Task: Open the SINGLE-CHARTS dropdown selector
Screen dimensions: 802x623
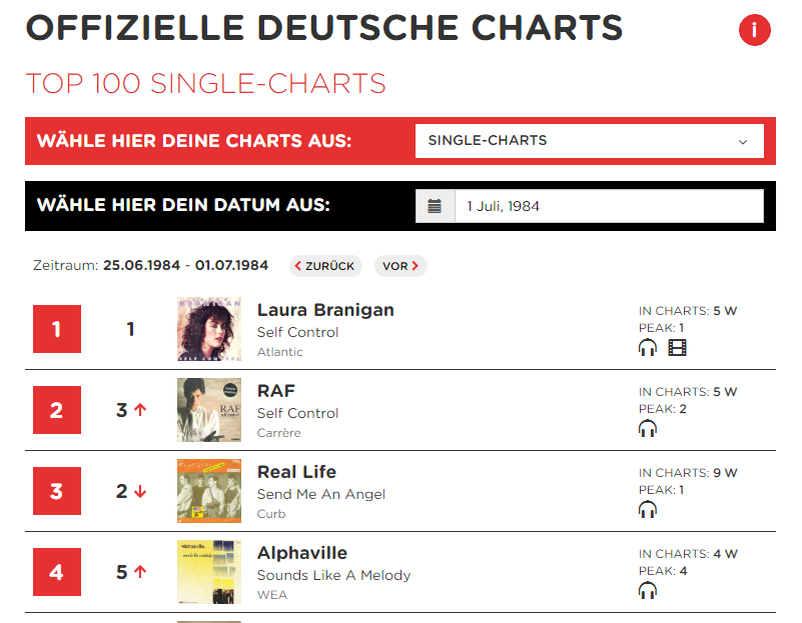Action: point(589,141)
